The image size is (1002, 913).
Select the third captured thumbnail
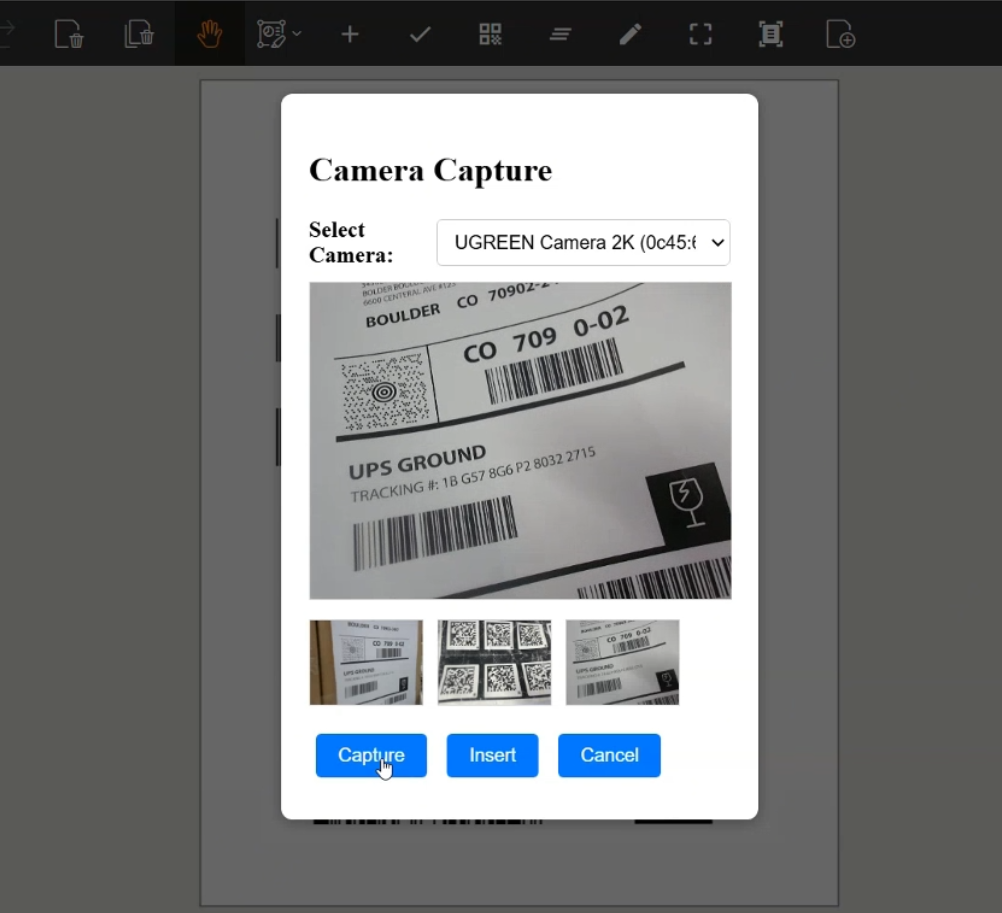622,662
